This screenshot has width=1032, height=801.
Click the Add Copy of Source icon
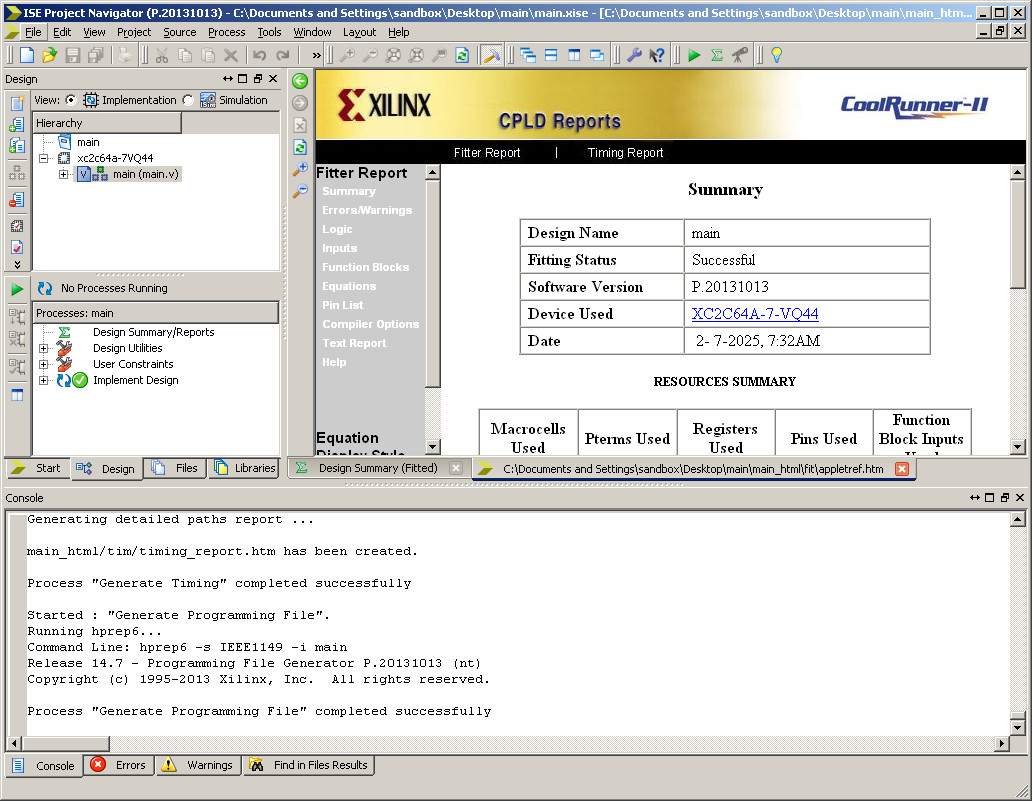pyautogui.click(x=17, y=145)
